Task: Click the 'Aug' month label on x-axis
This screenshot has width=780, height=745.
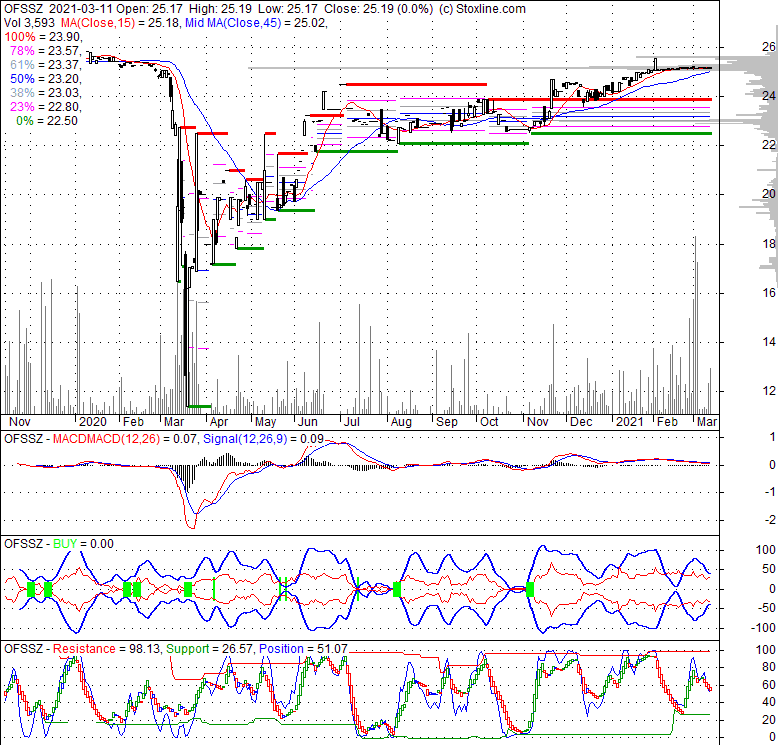Action: (x=401, y=422)
